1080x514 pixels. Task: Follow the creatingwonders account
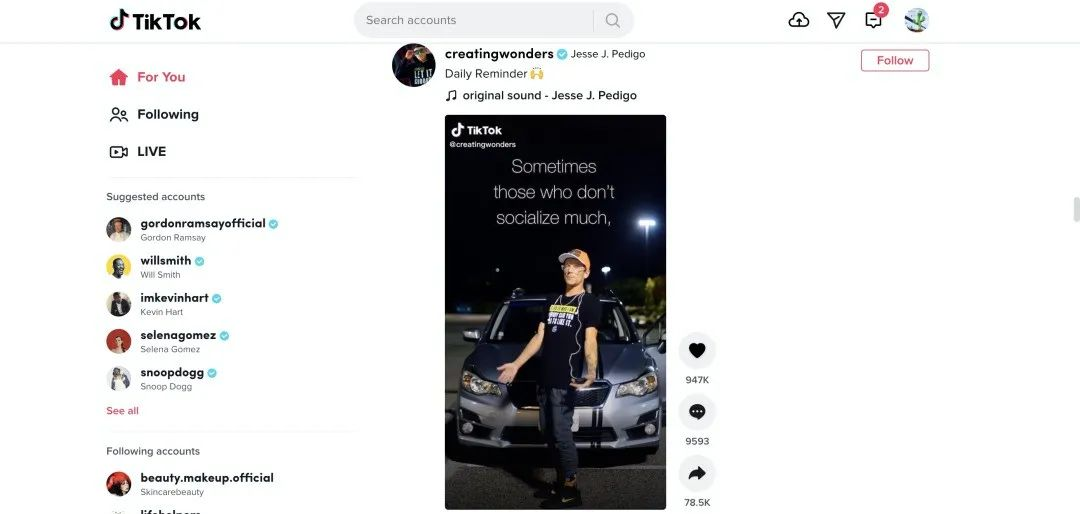click(895, 60)
